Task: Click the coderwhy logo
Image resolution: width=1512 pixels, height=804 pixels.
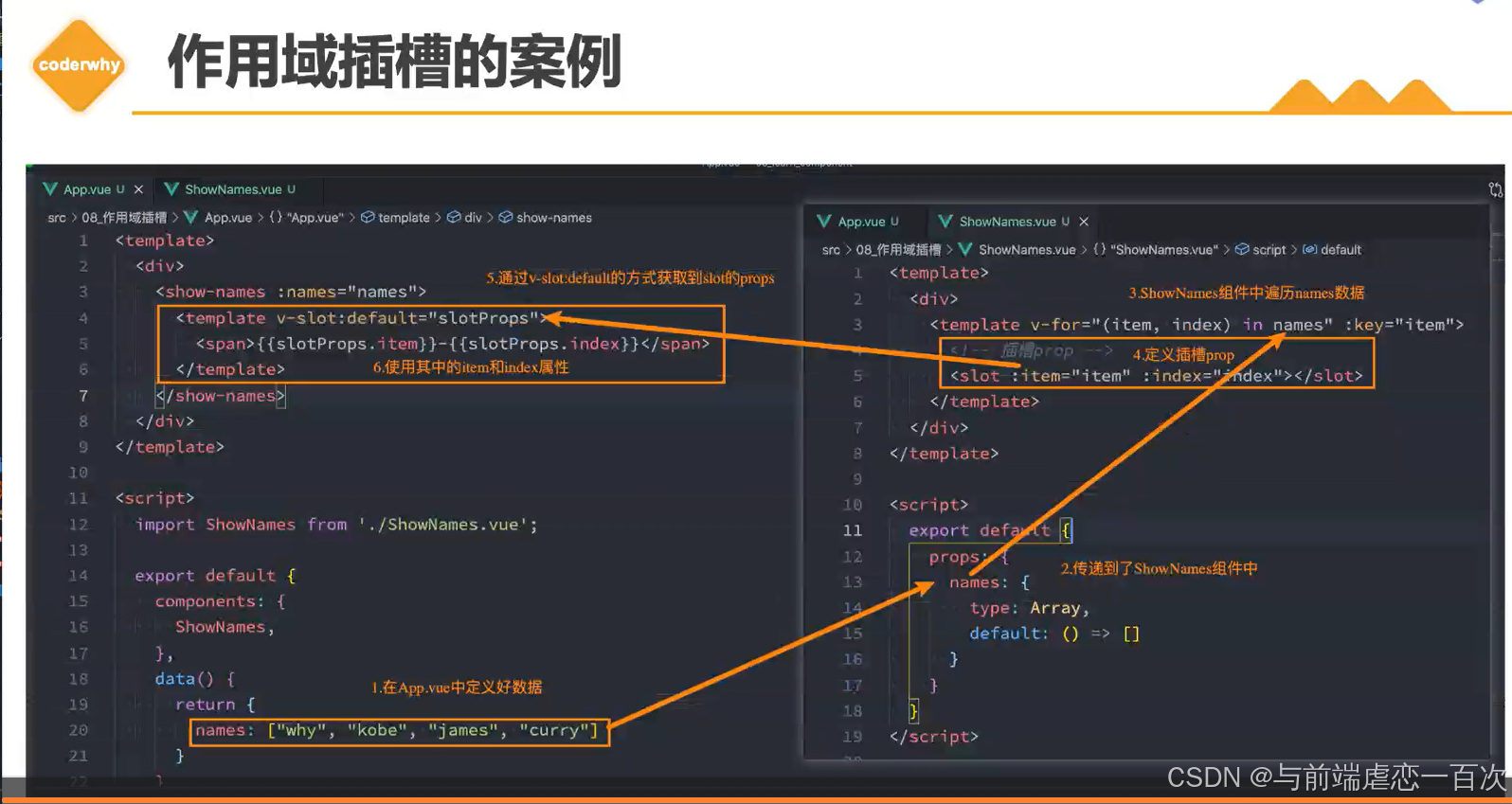Action: (x=79, y=64)
